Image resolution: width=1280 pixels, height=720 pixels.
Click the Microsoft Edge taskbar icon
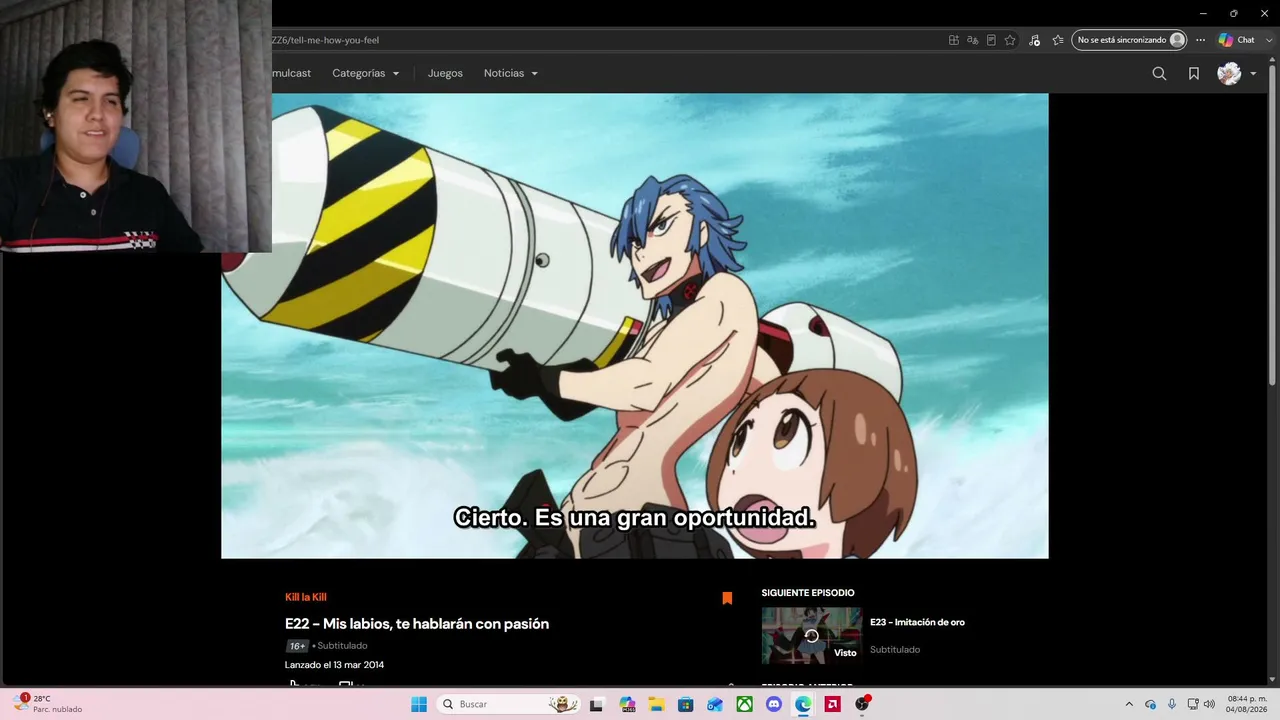(803, 704)
